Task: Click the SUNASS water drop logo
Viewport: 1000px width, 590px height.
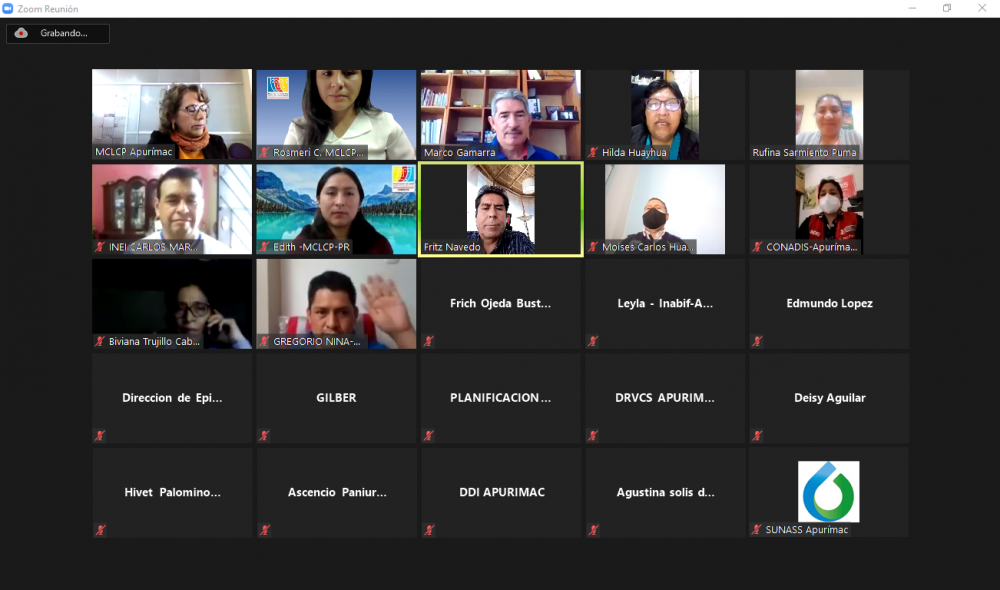Action: pos(828,491)
